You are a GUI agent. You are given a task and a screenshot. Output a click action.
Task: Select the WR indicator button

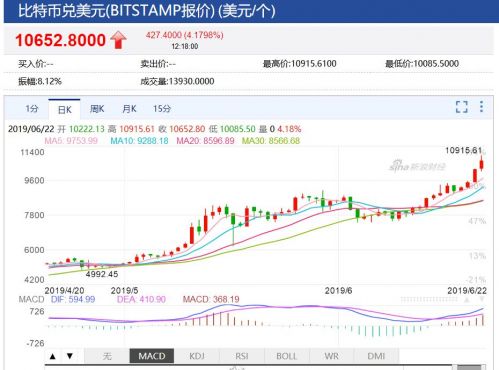click(331, 356)
